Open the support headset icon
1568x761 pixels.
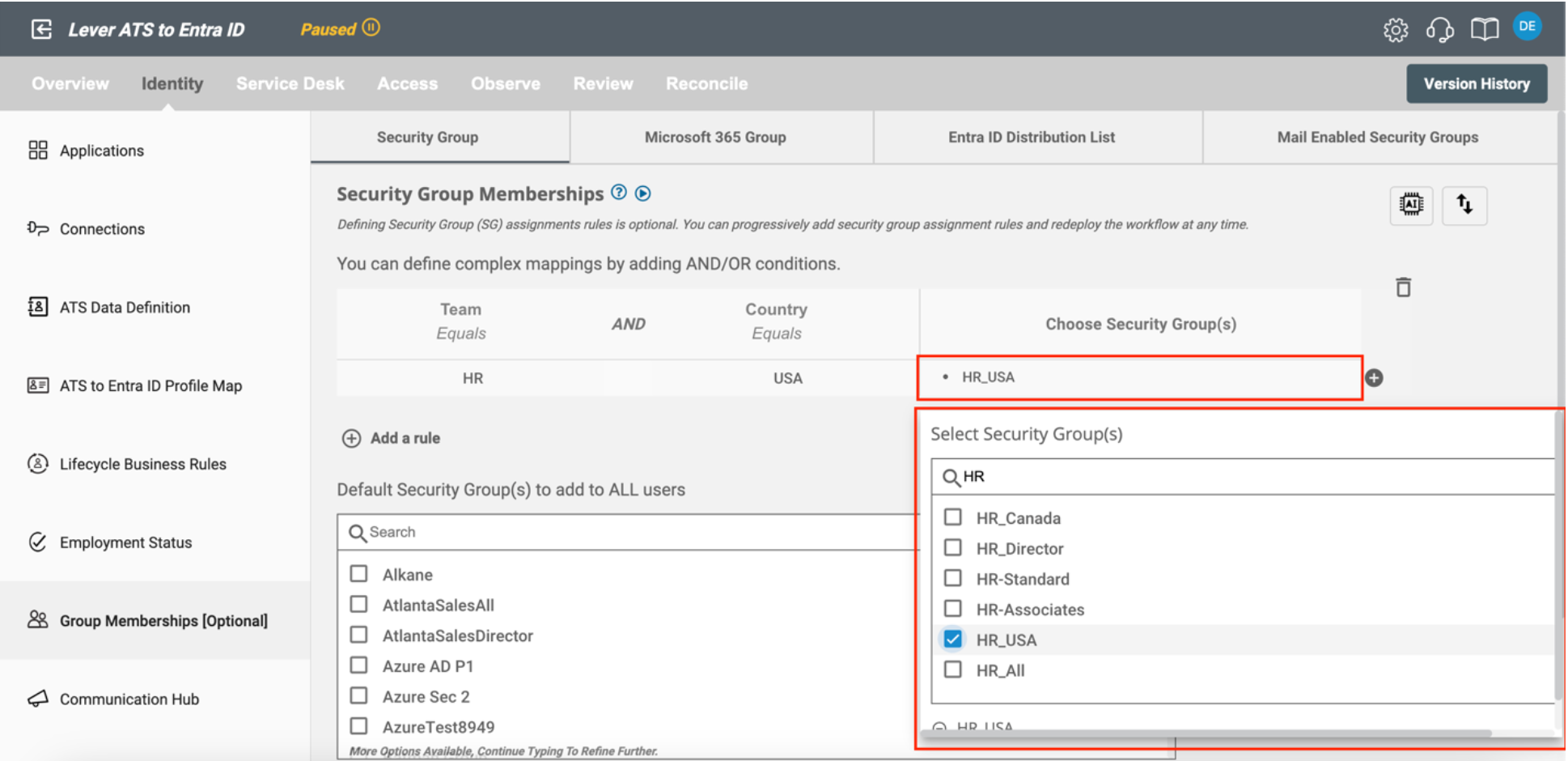coord(1439,30)
